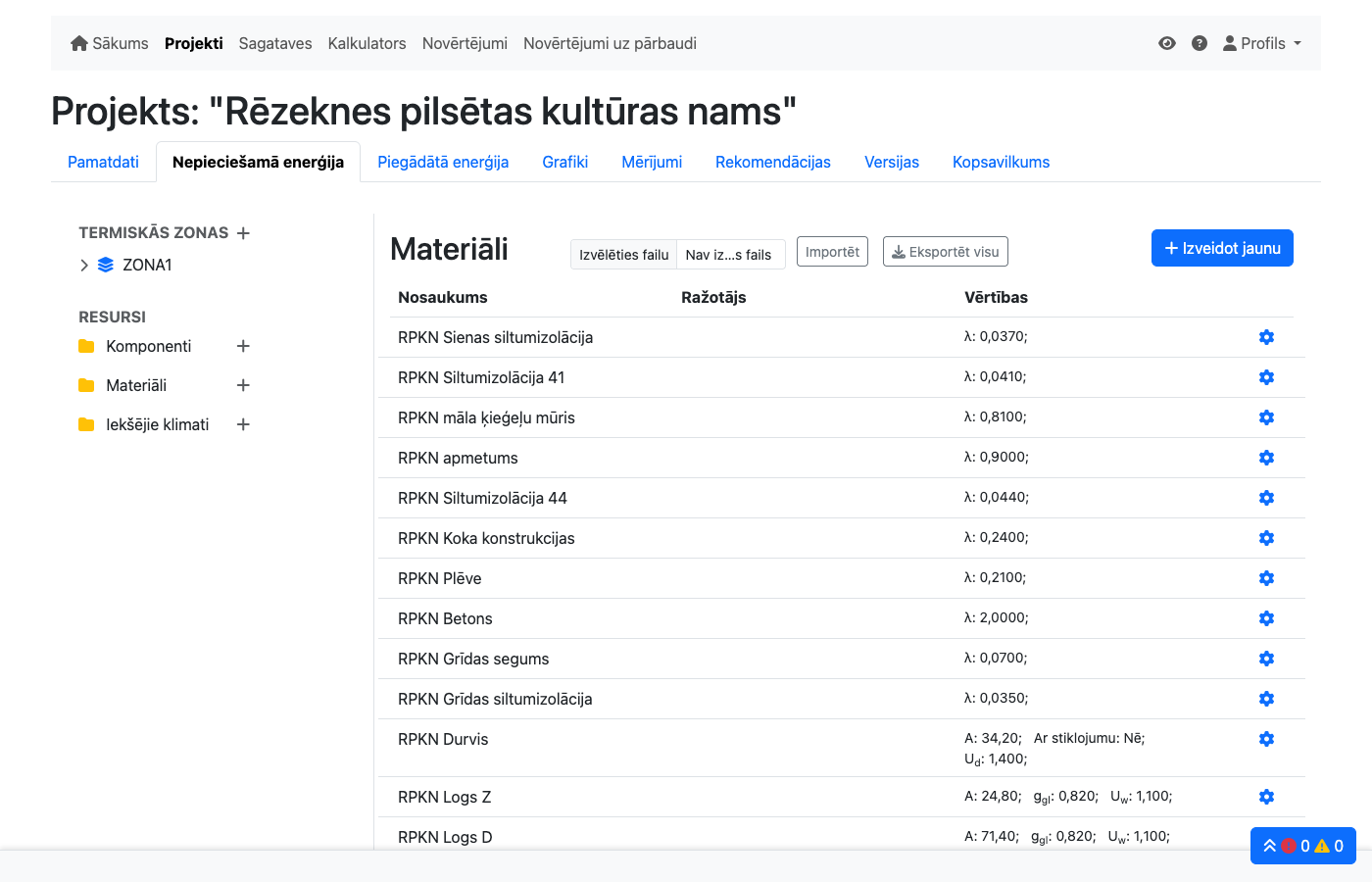Go to Sākums home link

[110, 43]
